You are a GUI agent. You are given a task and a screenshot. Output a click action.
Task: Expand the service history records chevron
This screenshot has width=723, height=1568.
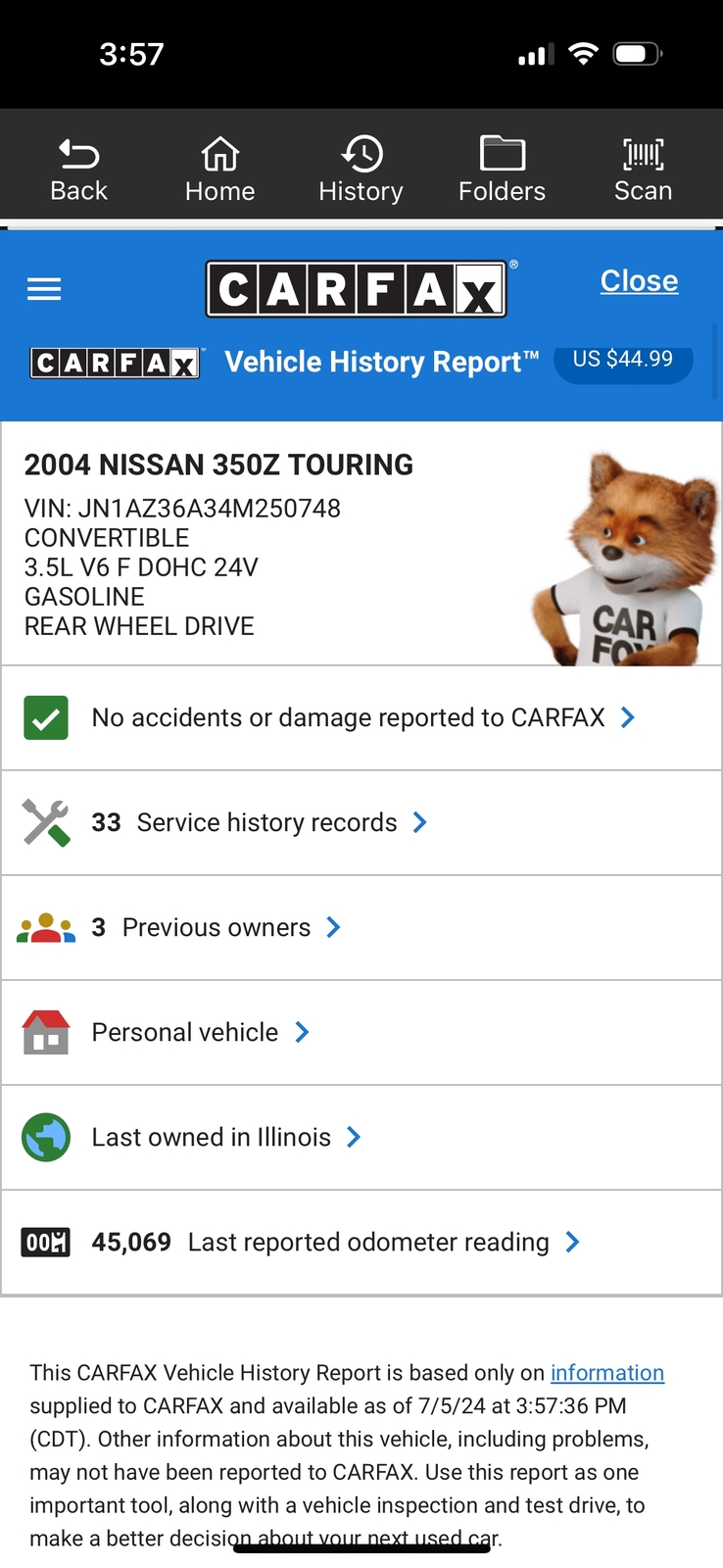(x=420, y=823)
